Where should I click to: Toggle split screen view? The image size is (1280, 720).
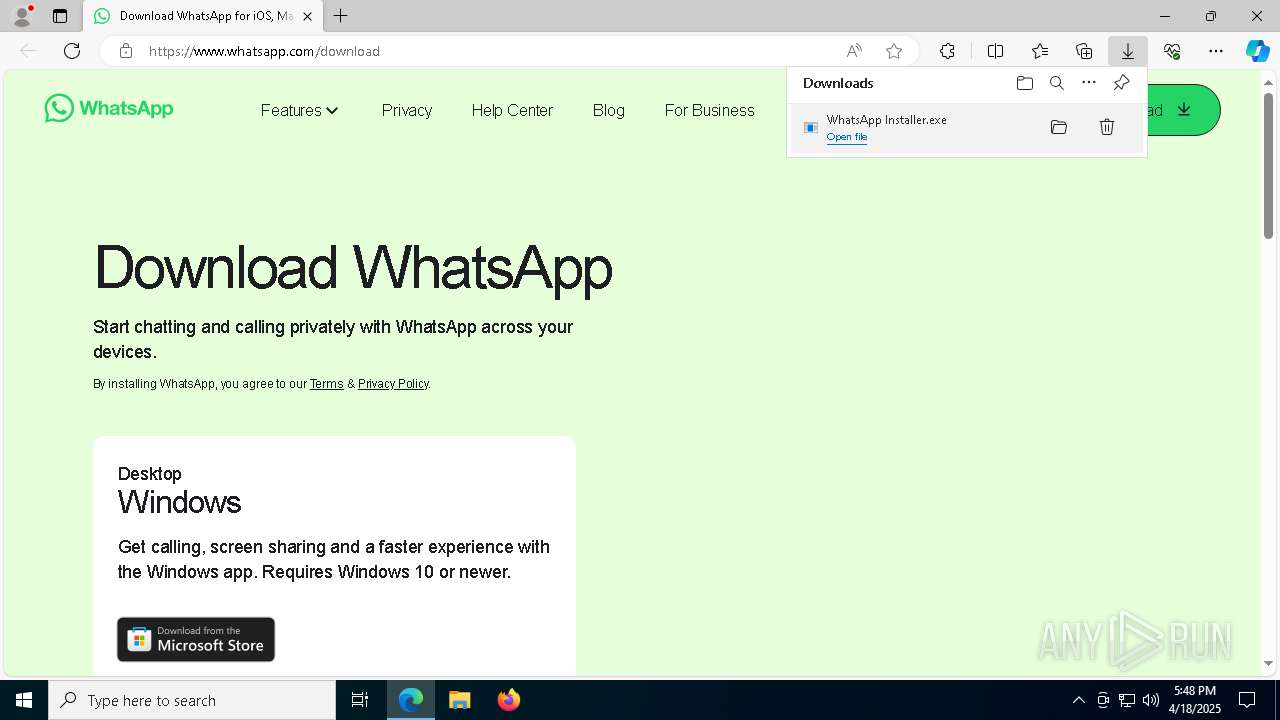tap(995, 51)
